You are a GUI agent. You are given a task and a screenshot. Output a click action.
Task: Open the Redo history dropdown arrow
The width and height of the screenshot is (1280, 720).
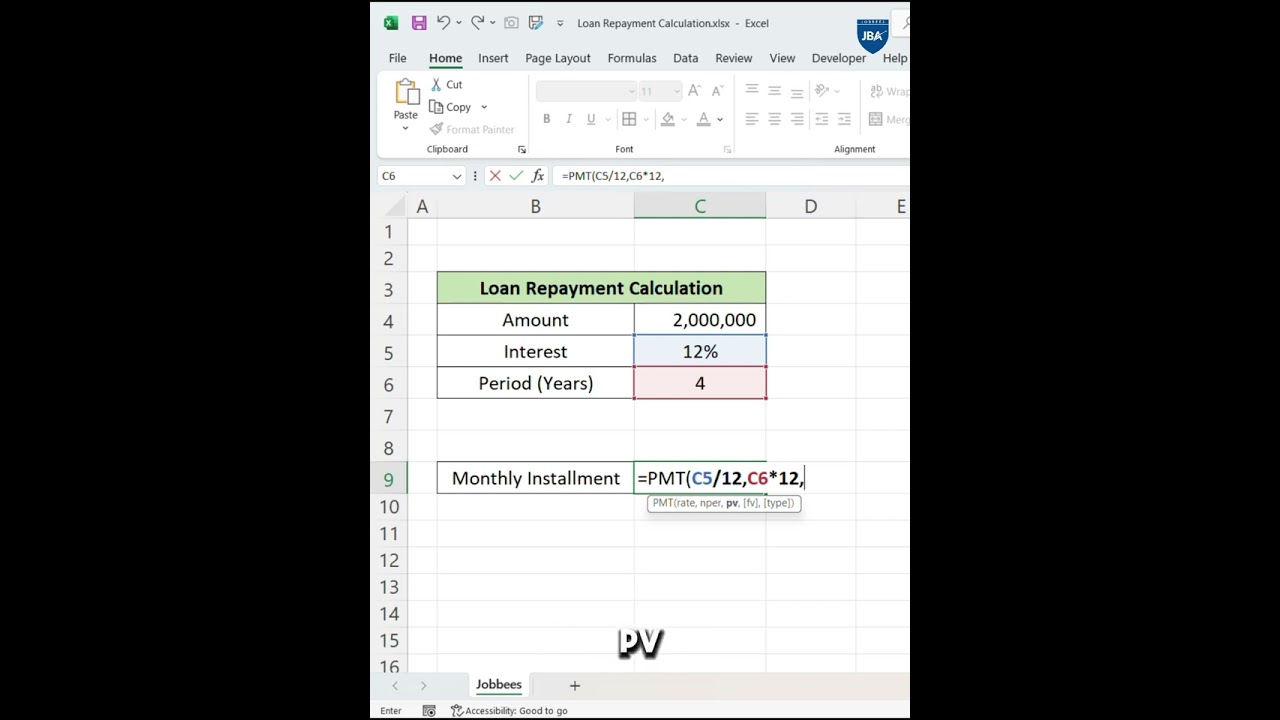[x=493, y=23]
